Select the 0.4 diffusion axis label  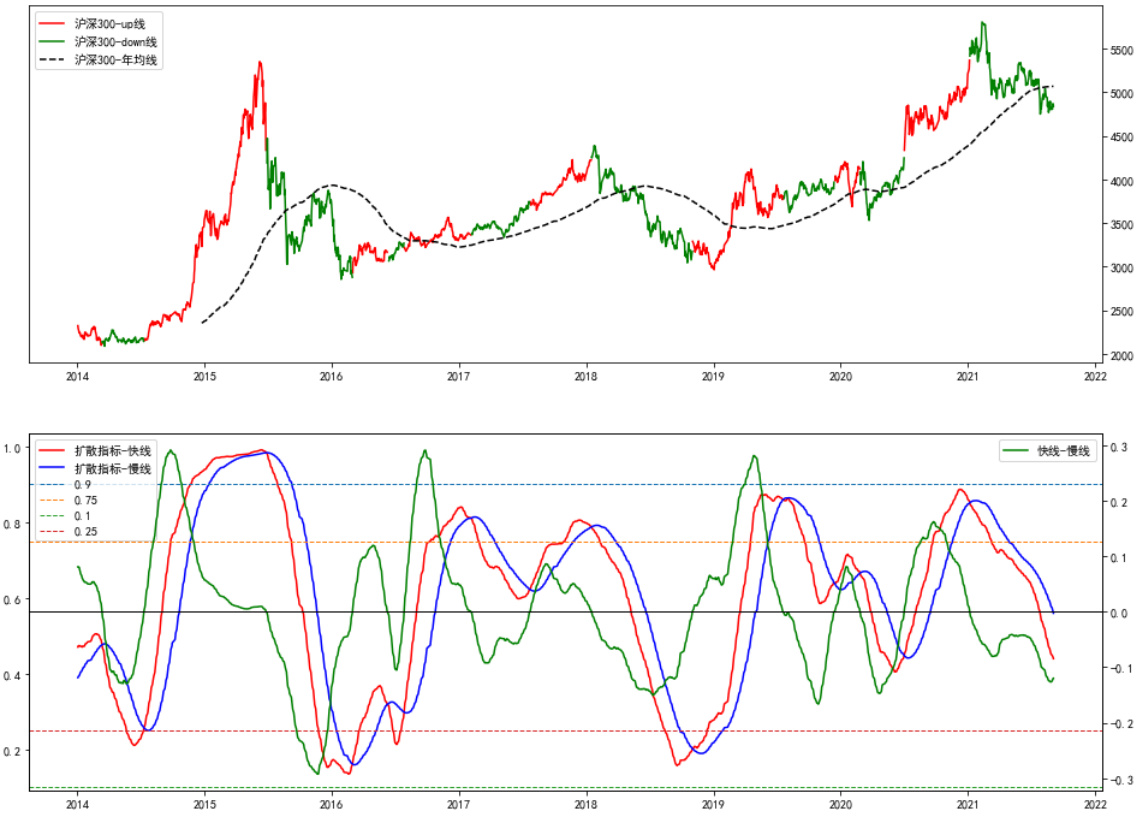click(x=12, y=676)
